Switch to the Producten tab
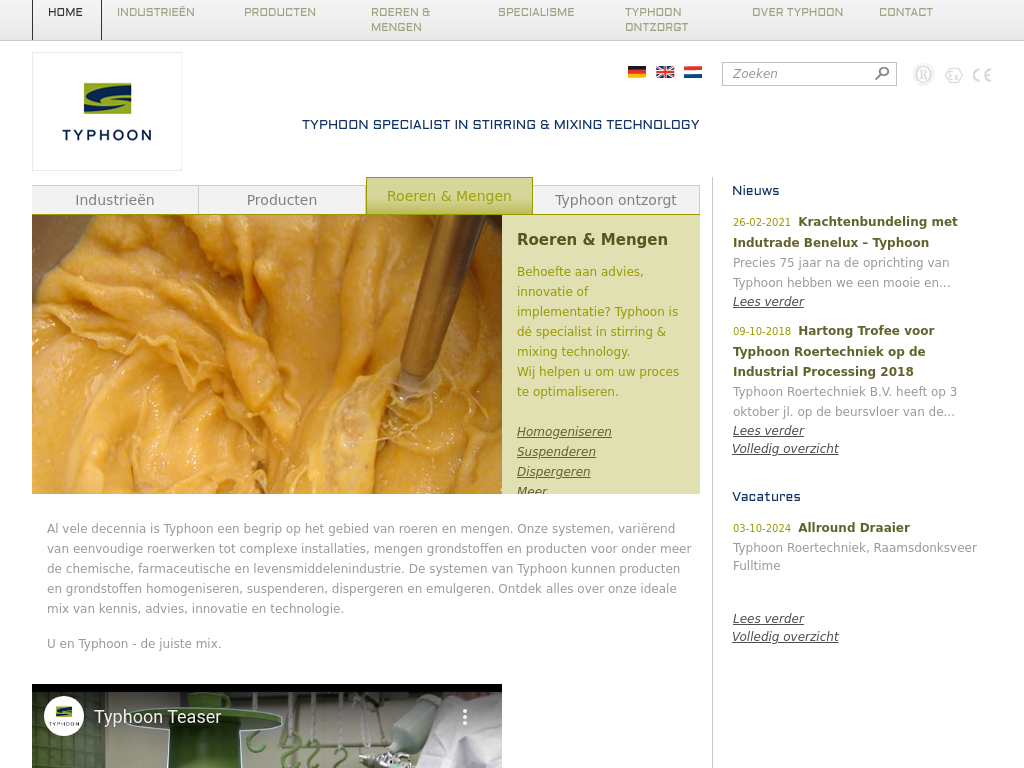 click(x=282, y=200)
